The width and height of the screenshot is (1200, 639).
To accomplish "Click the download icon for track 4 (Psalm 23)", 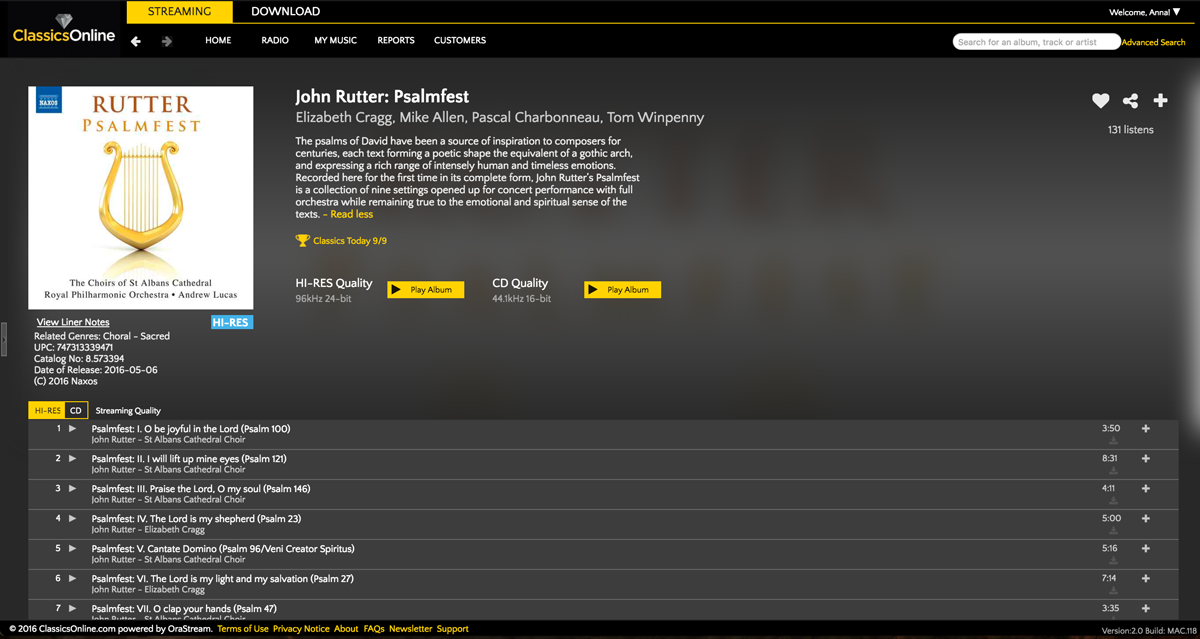I will point(1113,531).
